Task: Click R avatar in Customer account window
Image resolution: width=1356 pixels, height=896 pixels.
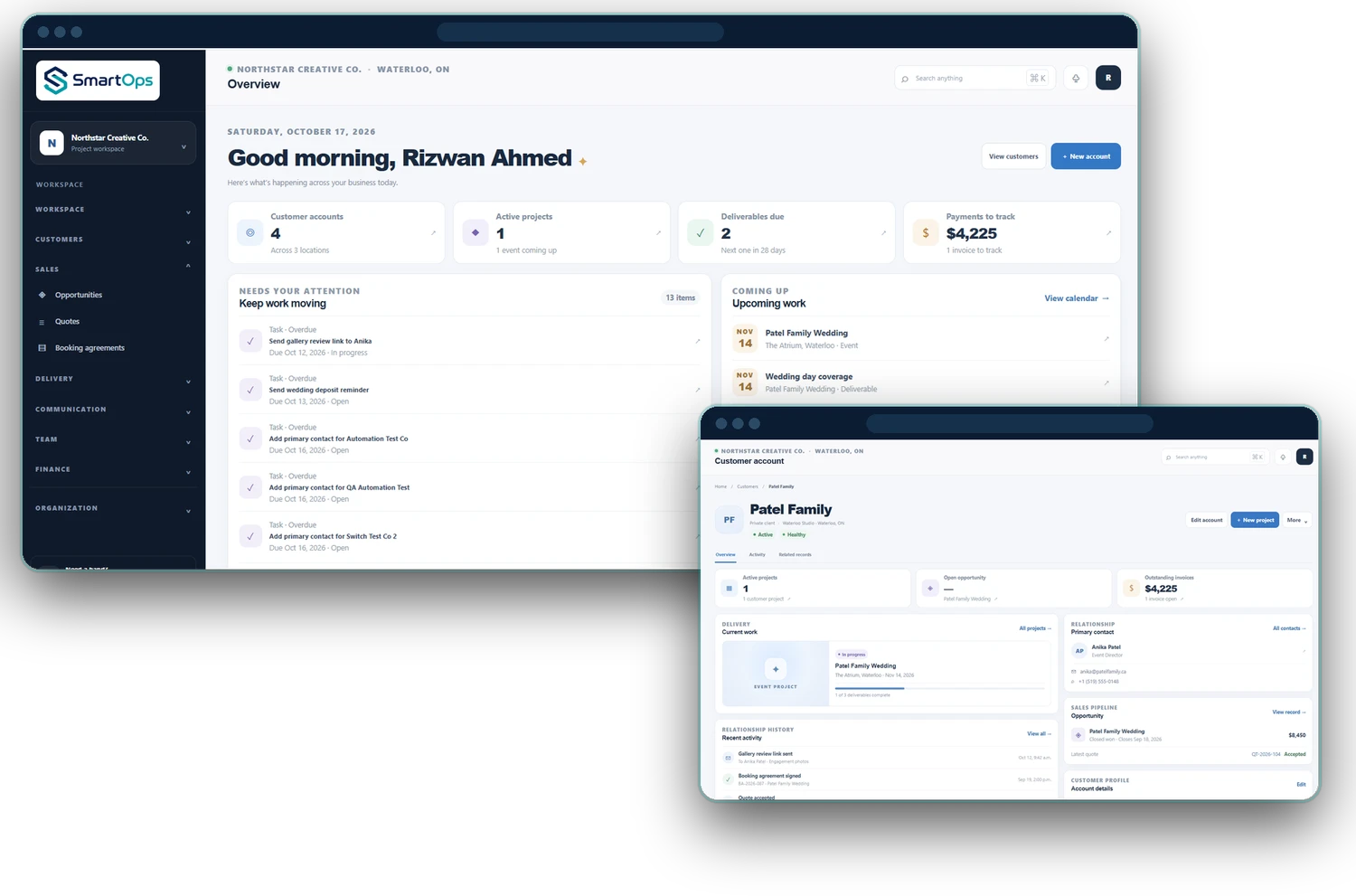Action: (1304, 457)
